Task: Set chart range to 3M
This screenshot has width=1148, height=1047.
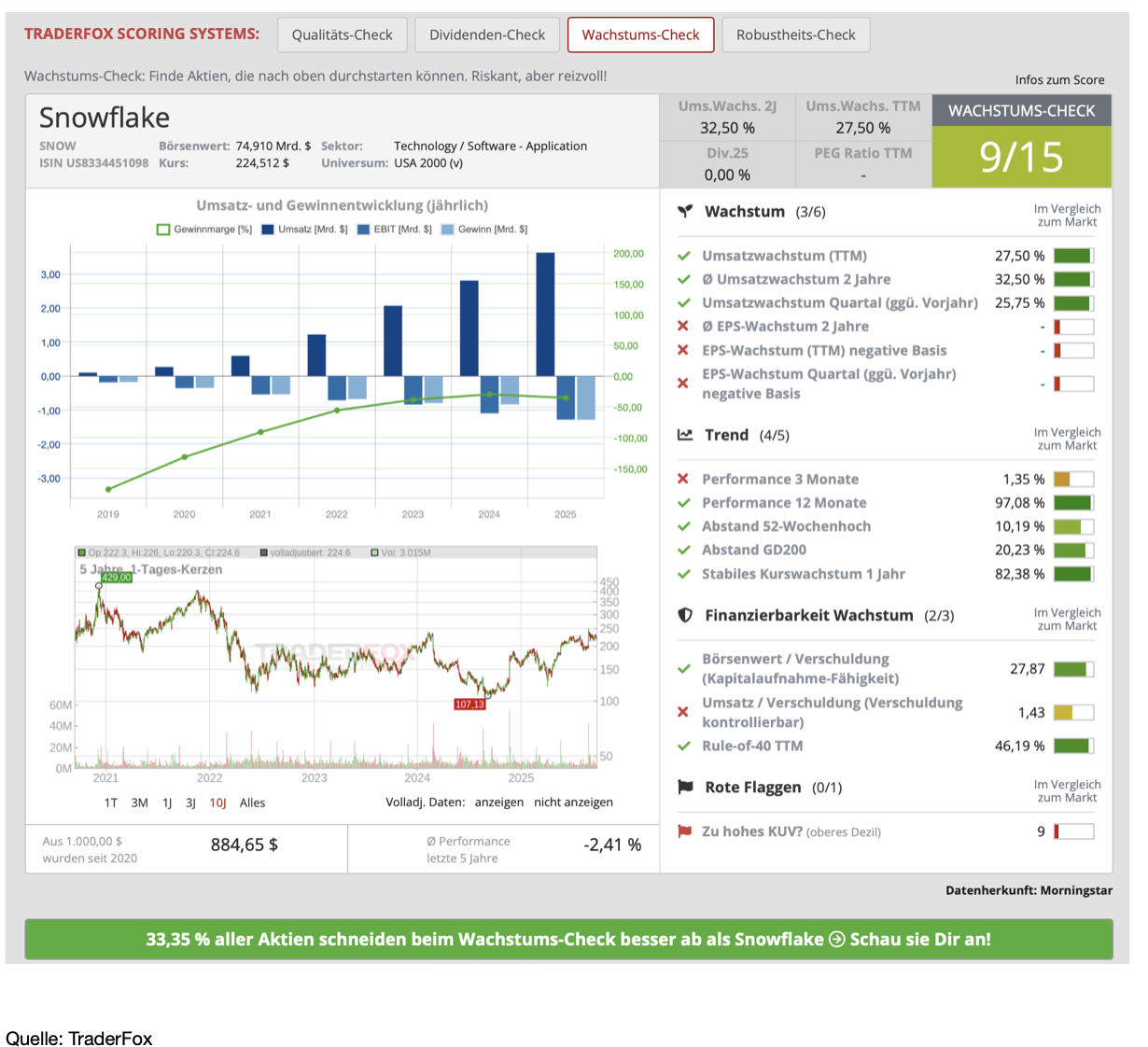Action: [139, 803]
